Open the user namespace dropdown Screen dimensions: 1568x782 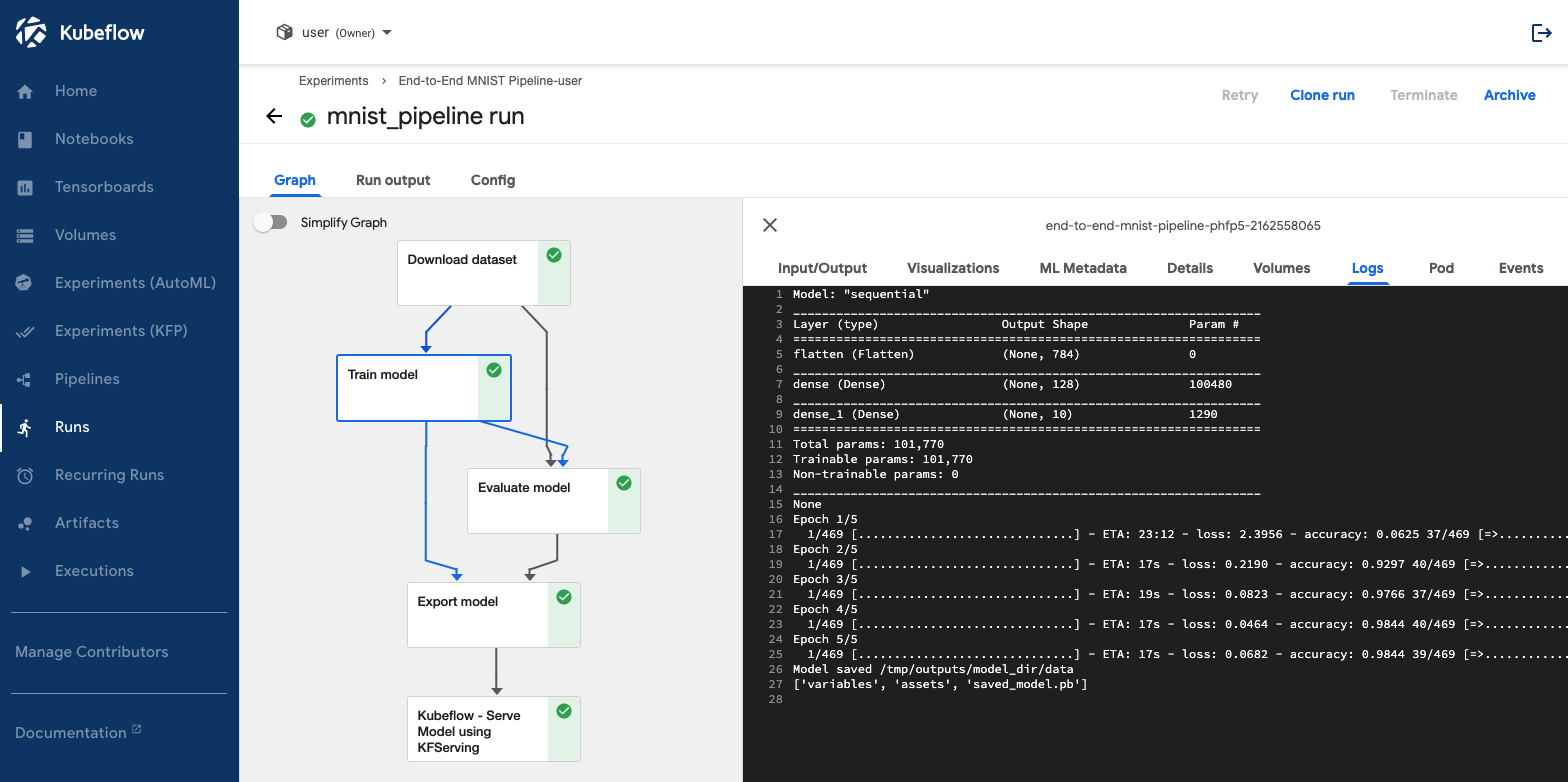pos(334,32)
